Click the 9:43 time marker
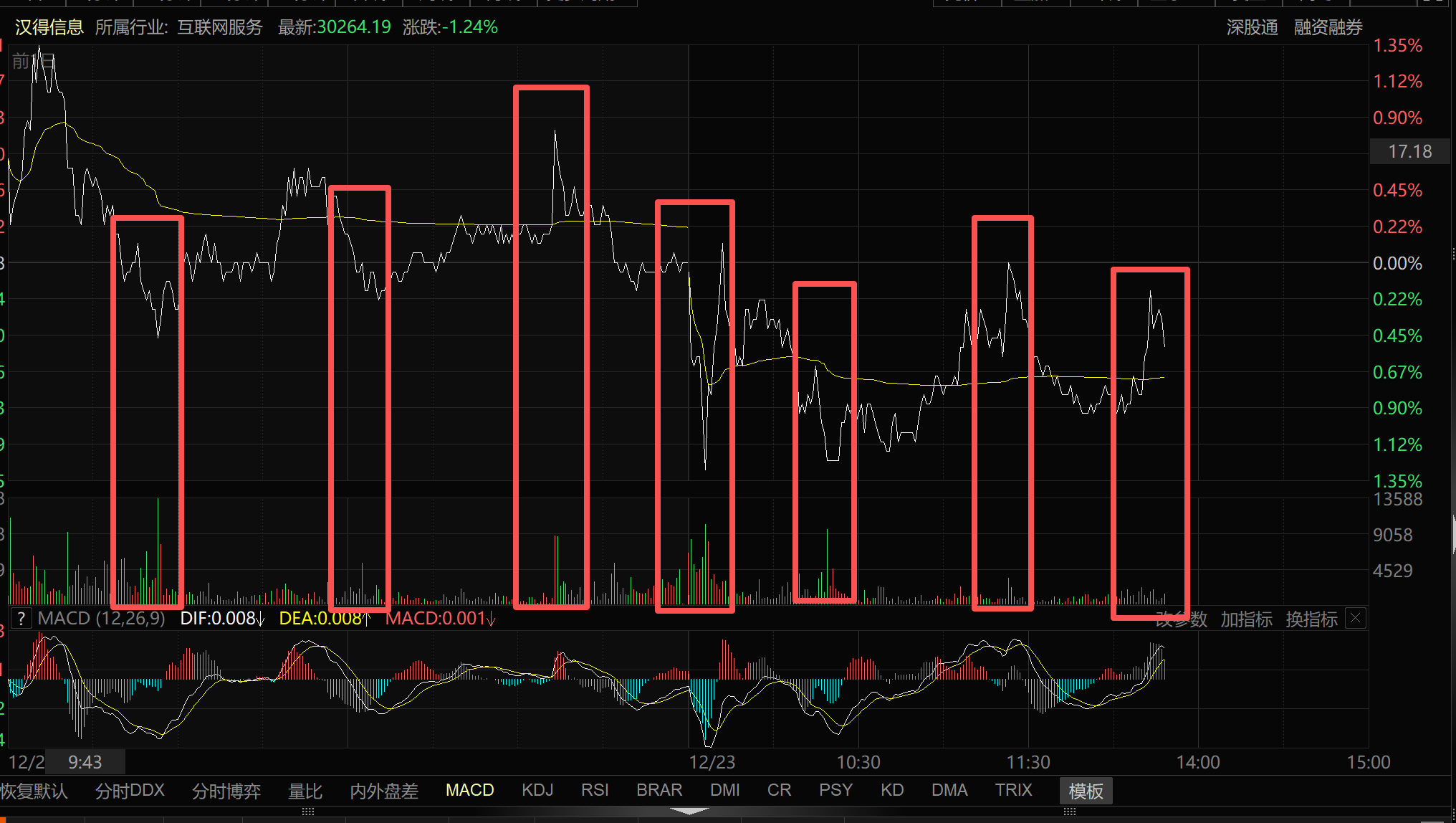1456x823 pixels. [85, 762]
